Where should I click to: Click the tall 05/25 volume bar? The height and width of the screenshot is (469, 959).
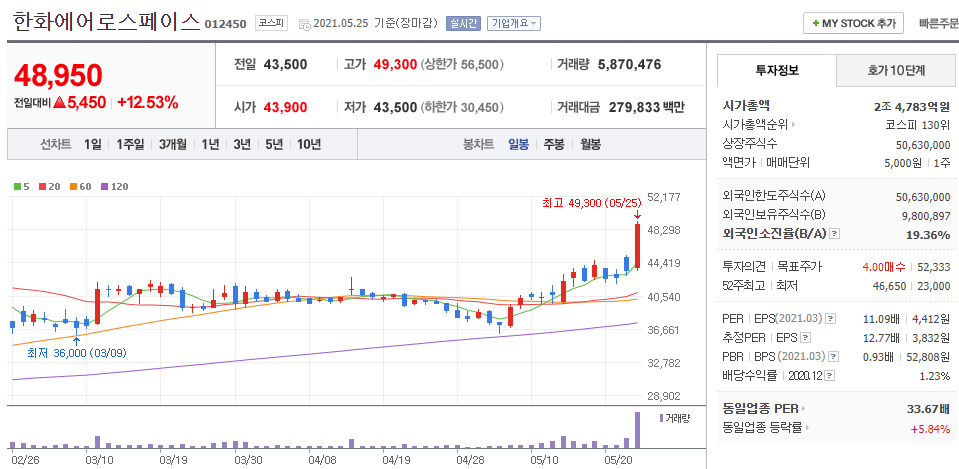coord(637,430)
